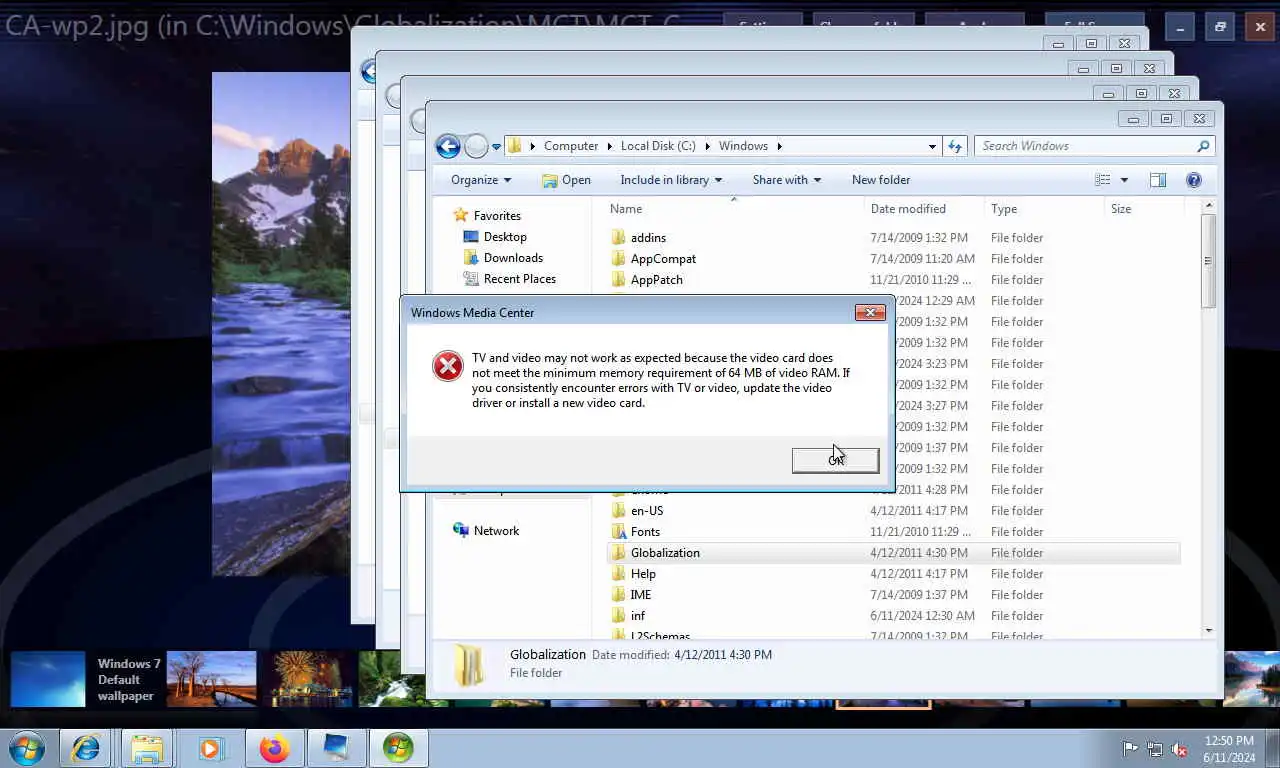The height and width of the screenshot is (768, 1280).
Task: Sort files by the Date modified column
Action: (923, 209)
